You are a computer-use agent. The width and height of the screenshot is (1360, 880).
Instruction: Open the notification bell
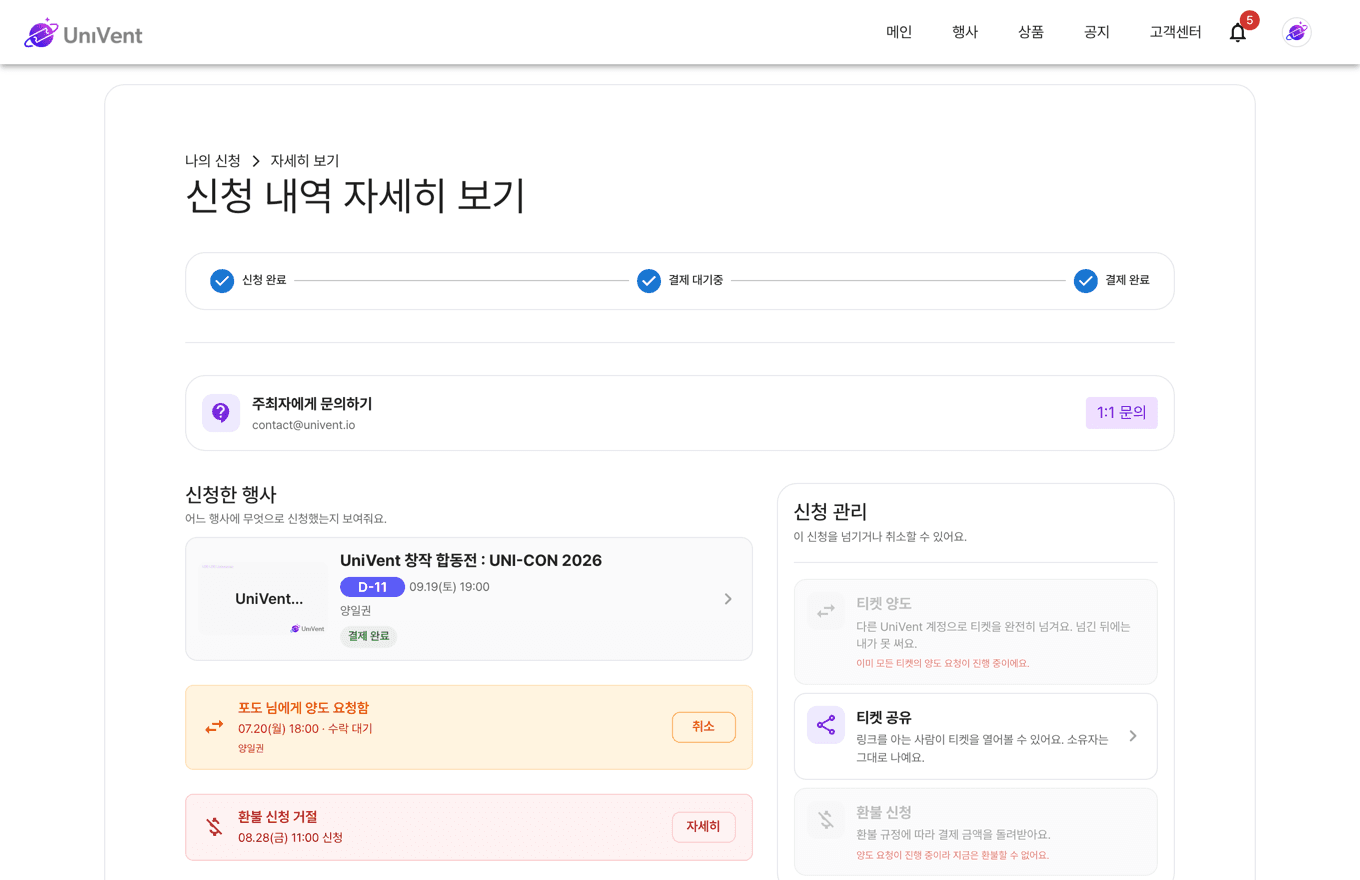tap(1238, 33)
